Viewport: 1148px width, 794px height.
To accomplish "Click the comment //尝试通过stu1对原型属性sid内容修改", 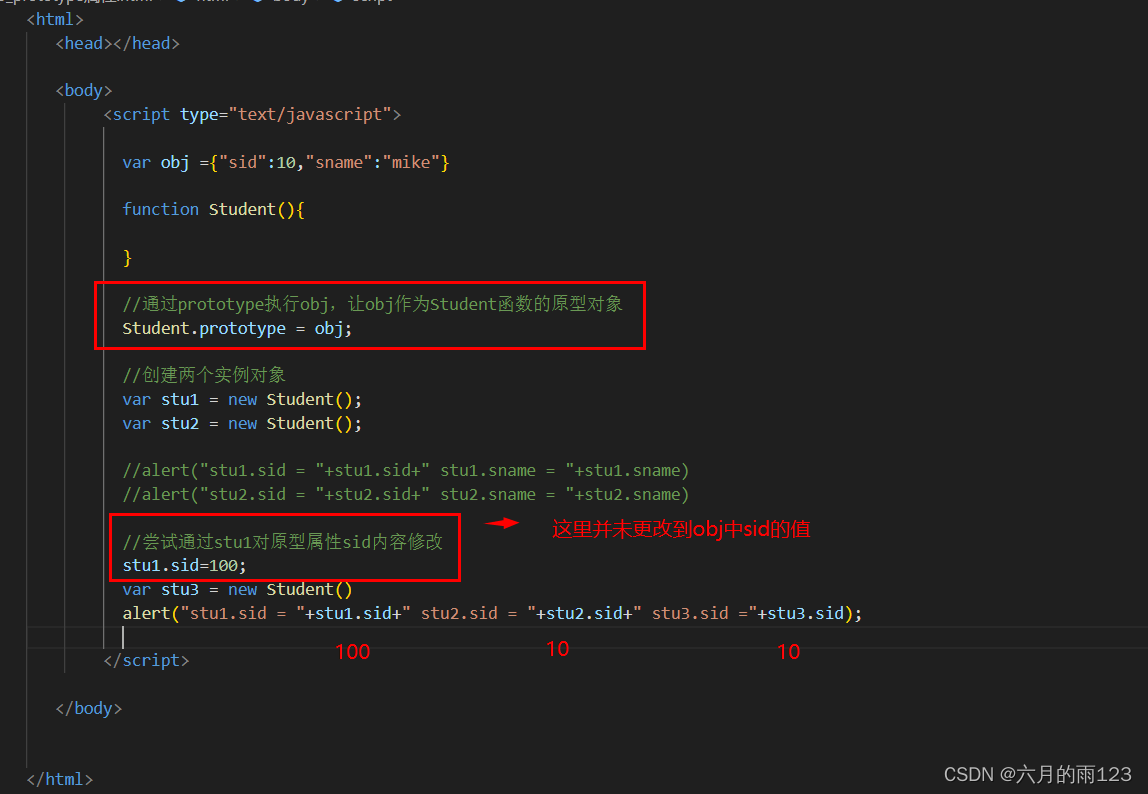I will [x=283, y=542].
